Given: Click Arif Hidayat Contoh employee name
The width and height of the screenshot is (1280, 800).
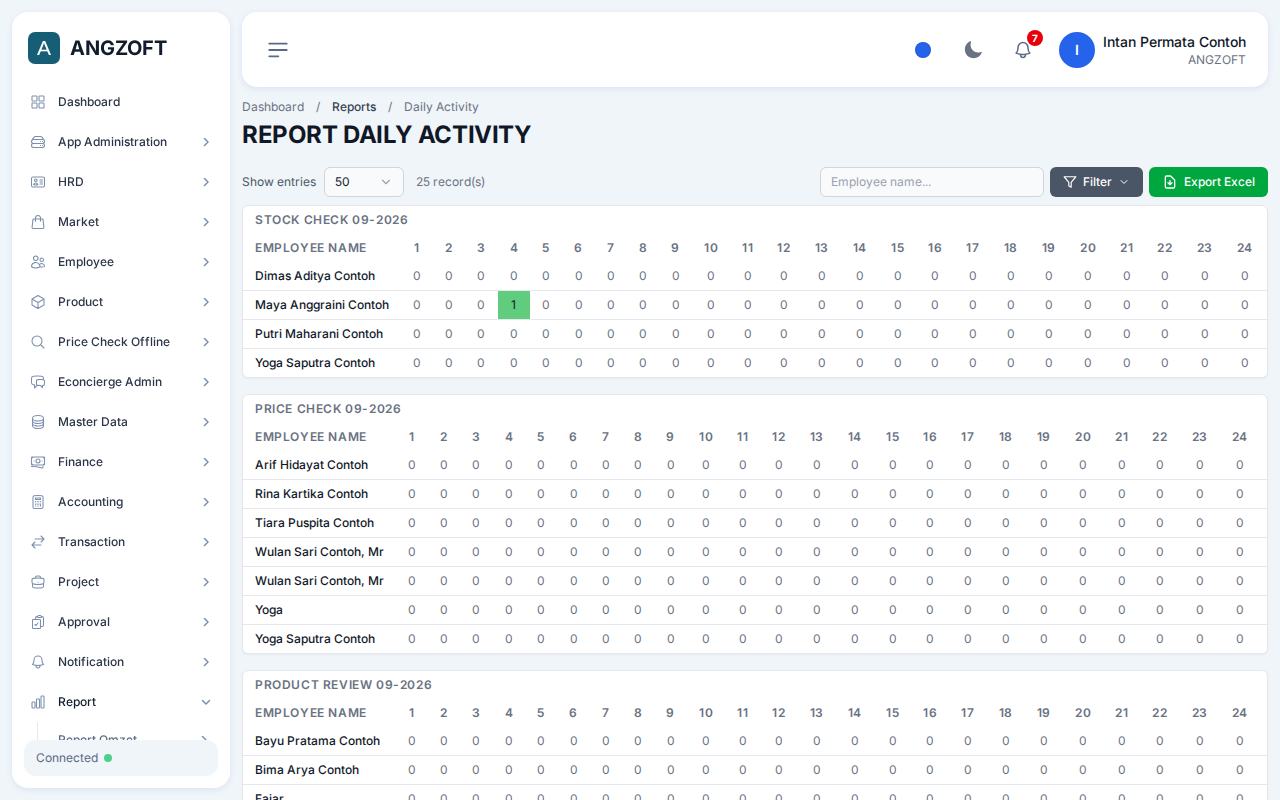Looking at the screenshot, I should 311,465.
